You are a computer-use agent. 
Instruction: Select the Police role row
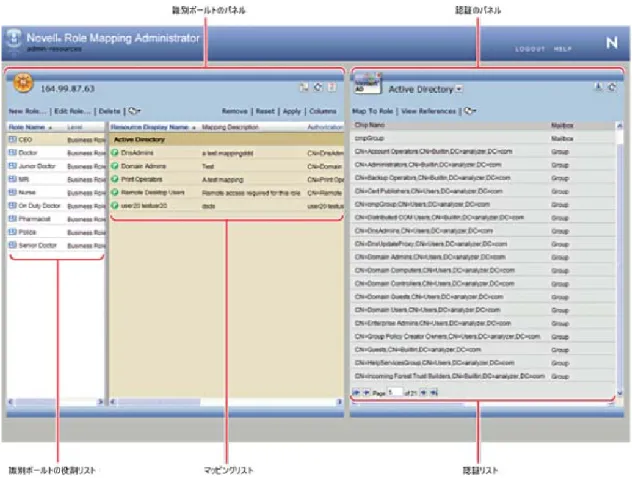[x=56, y=232]
